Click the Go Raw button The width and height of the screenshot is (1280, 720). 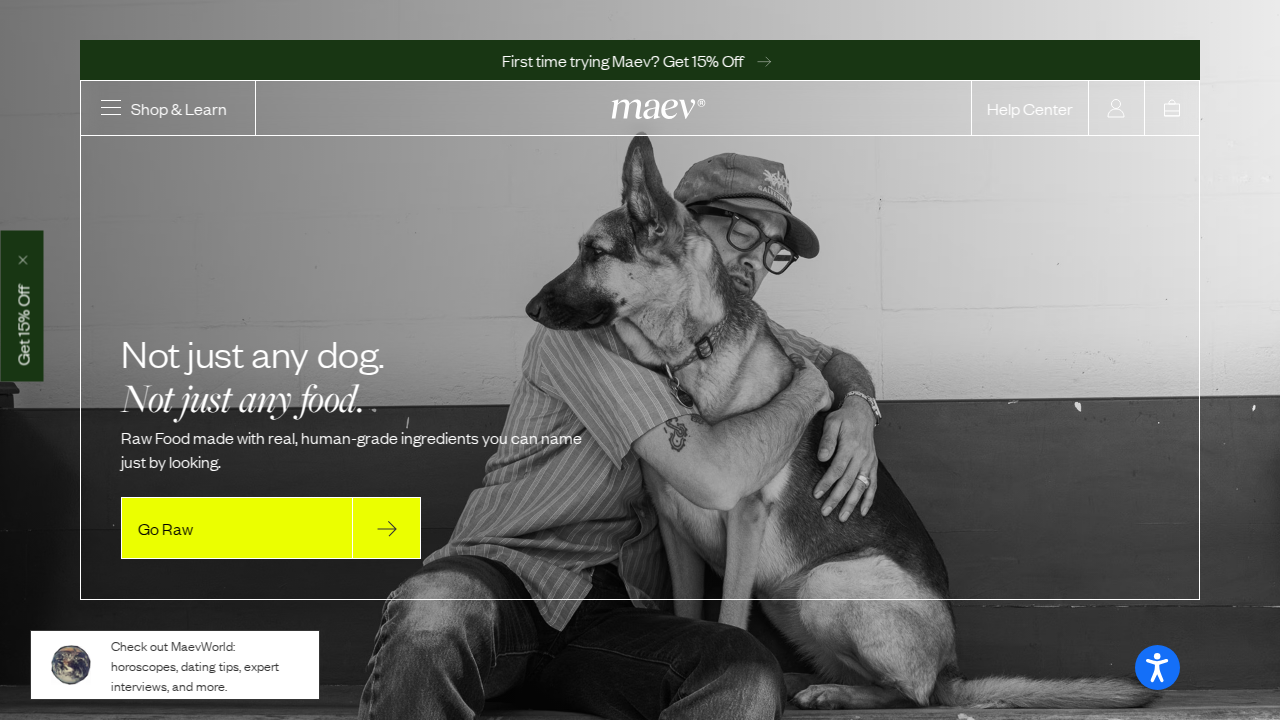(237, 528)
